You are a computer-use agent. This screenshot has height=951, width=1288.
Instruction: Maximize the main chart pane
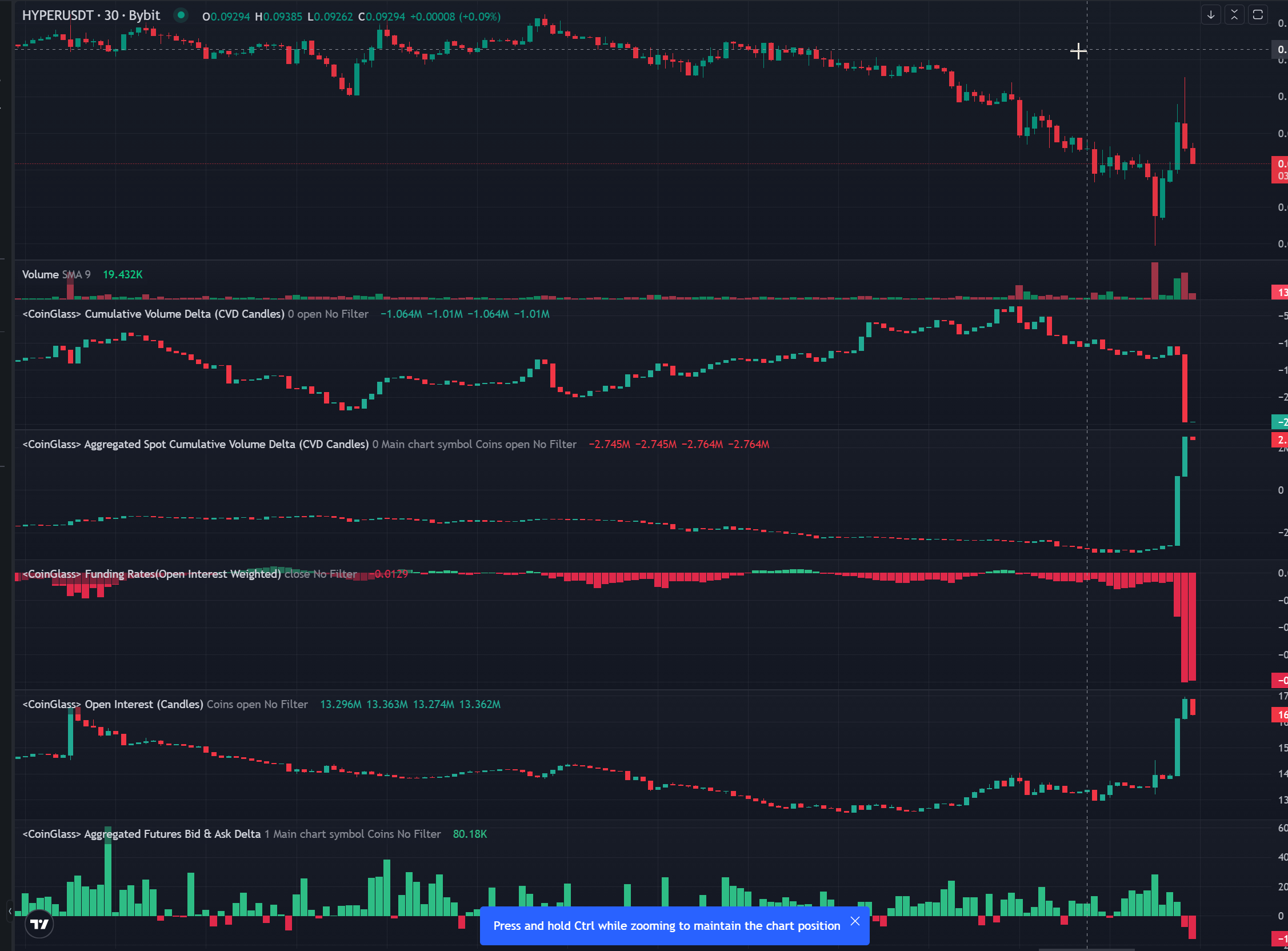[1258, 15]
